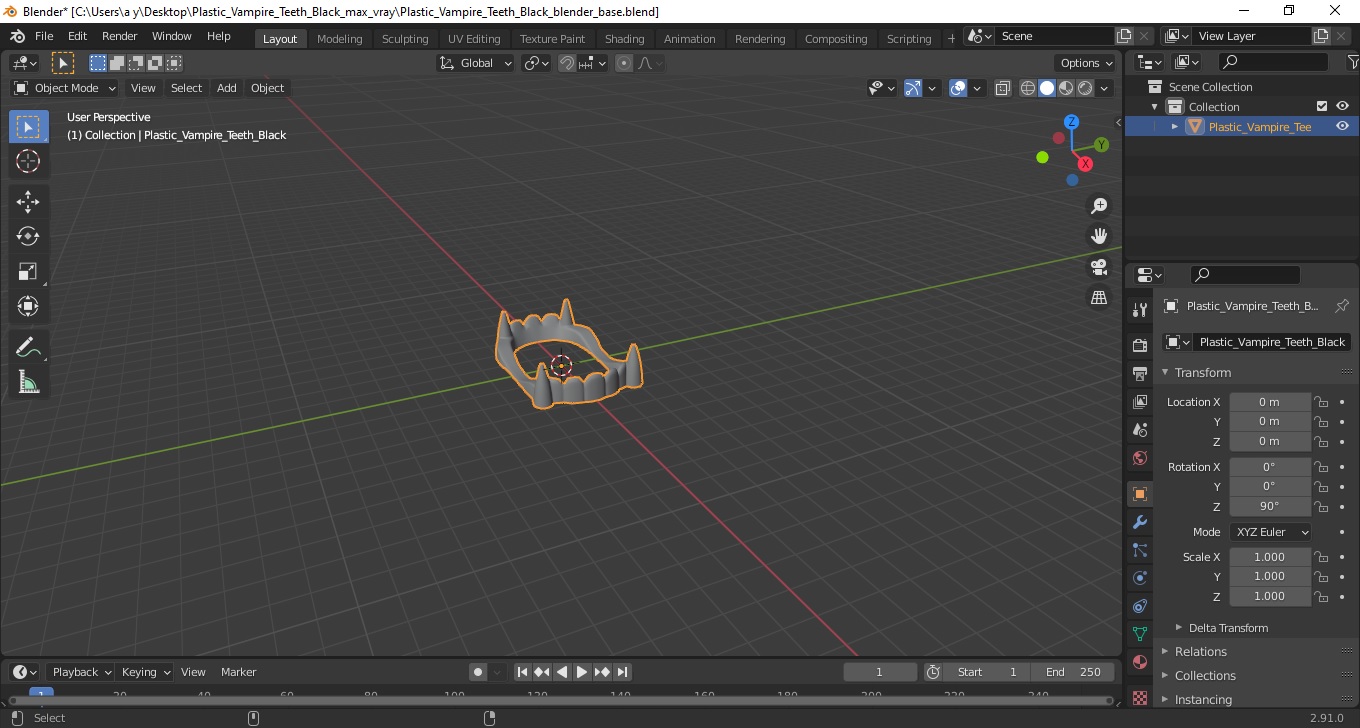Select the Measure ruler tool
The width and height of the screenshot is (1360, 728).
click(x=28, y=382)
